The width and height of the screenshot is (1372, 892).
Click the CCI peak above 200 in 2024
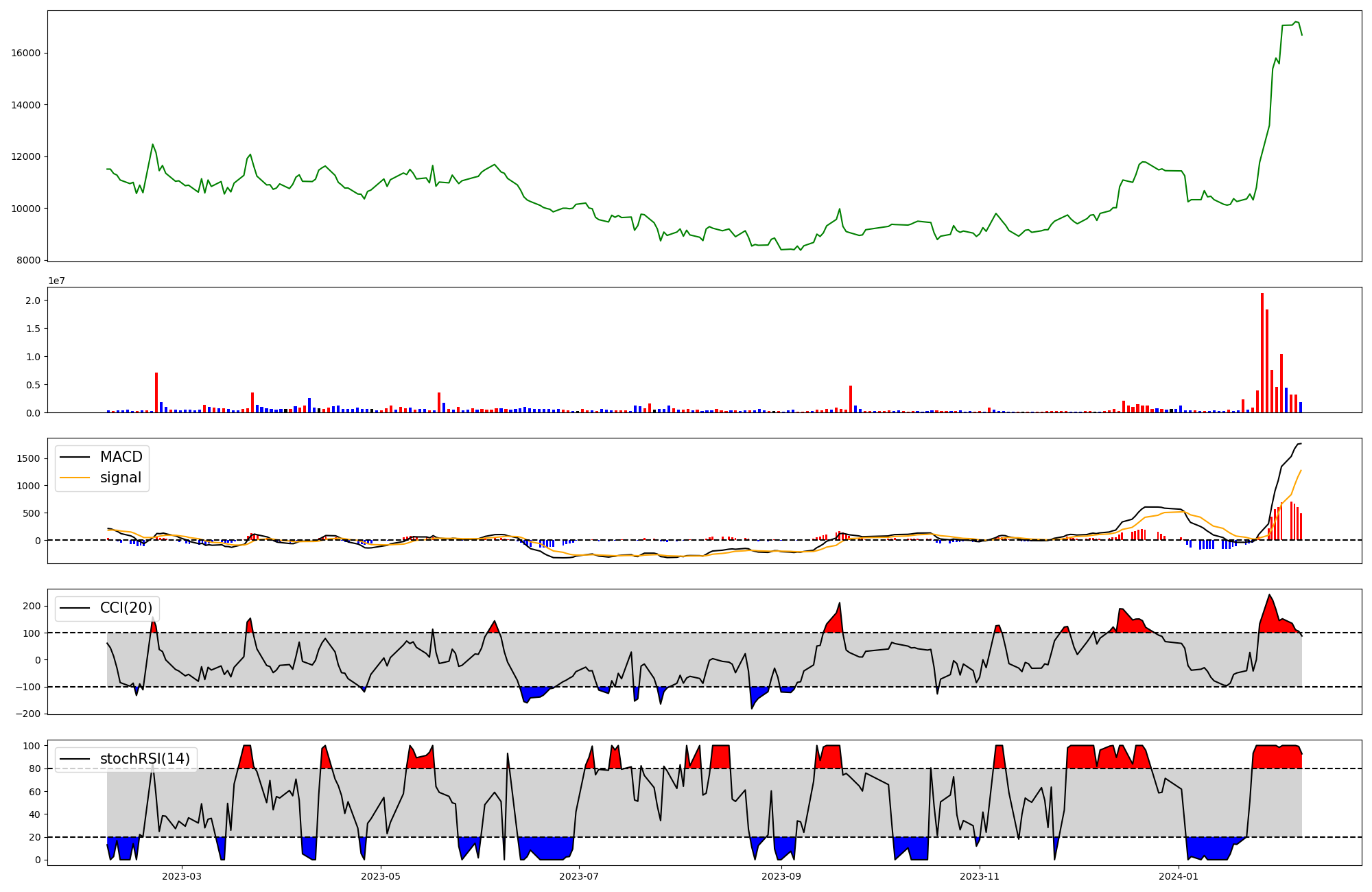coord(1269,595)
